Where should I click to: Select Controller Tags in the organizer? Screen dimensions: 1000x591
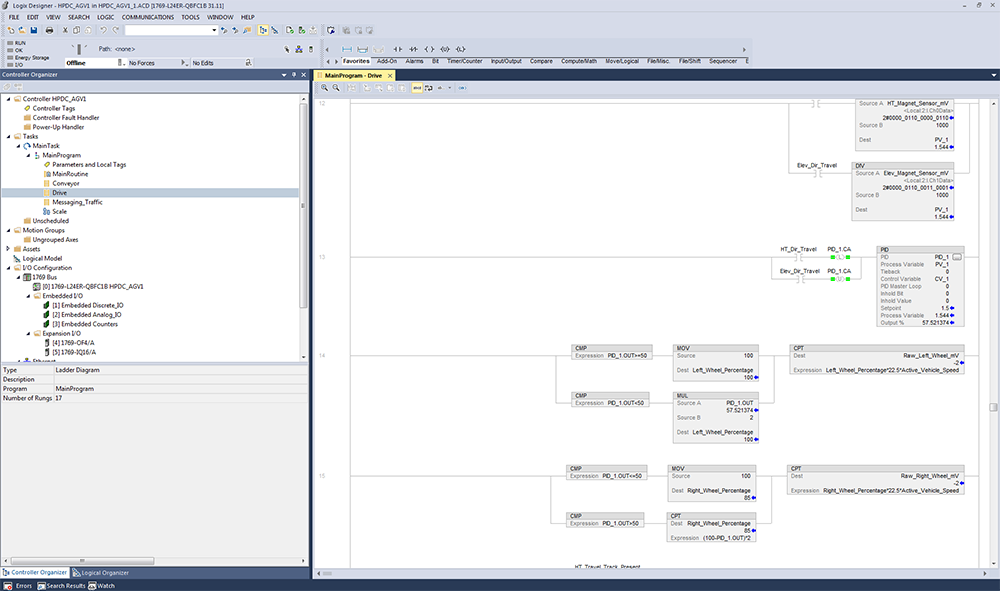[54, 108]
